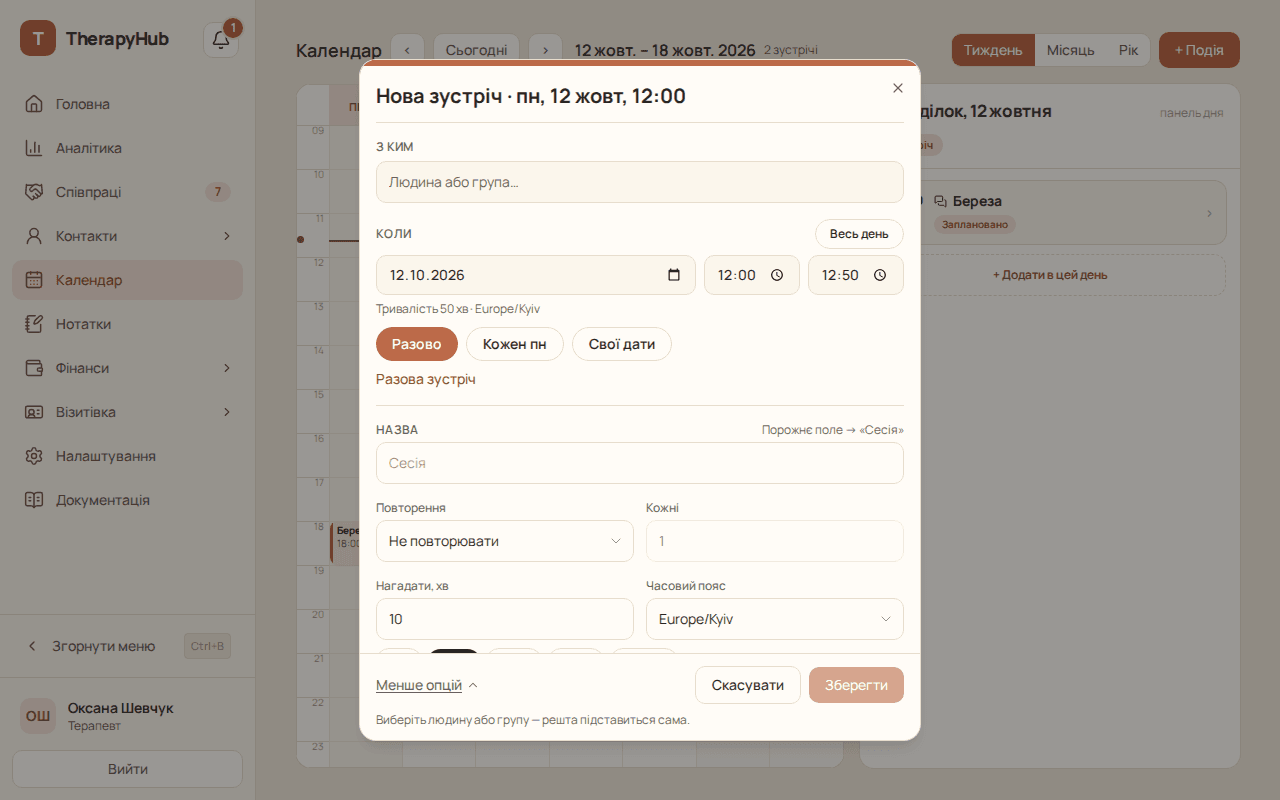The image size is (1280, 800).
Task: Click the Візитівка card icon
Action: [34, 412]
